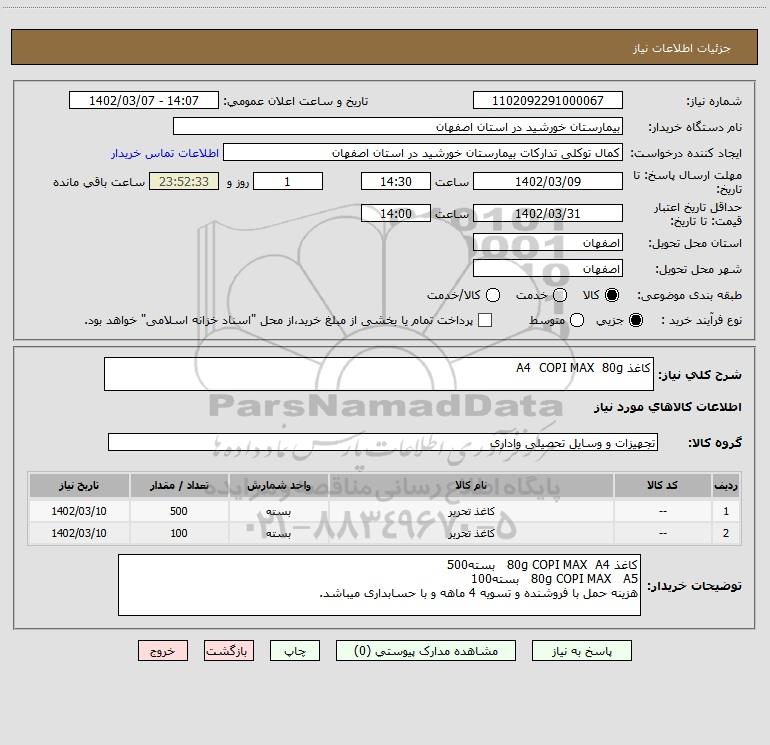Select the کالا radio button
Screen dimensions: 770x745
coord(612,295)
